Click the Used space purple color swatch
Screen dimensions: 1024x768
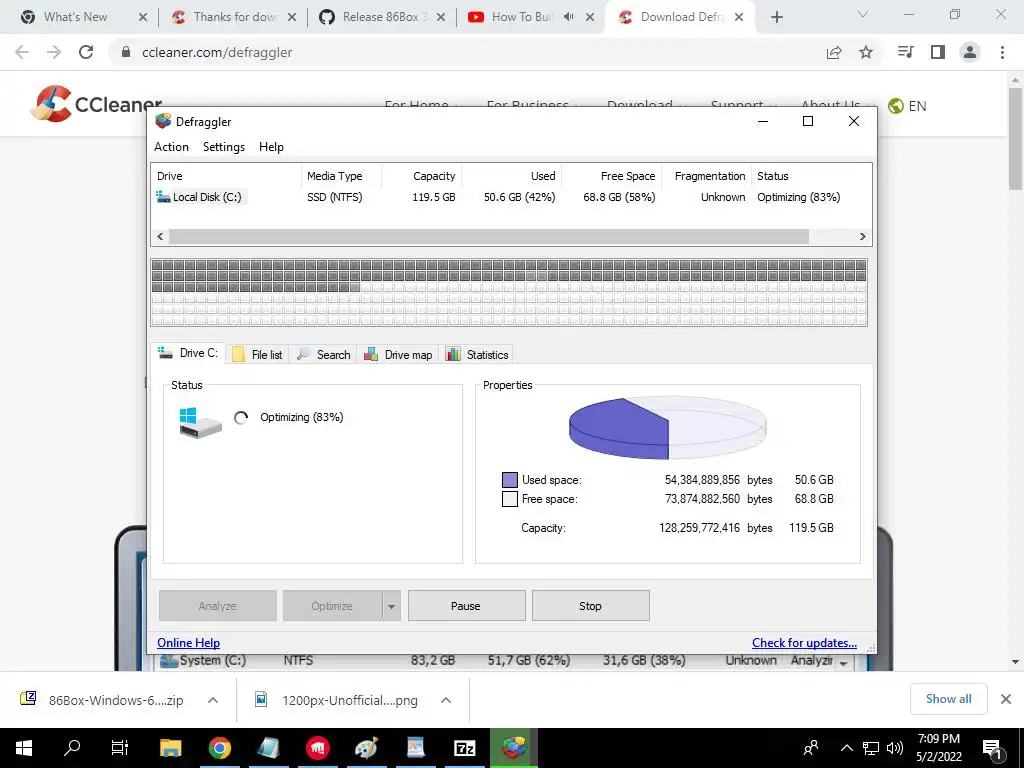(509, 480)
